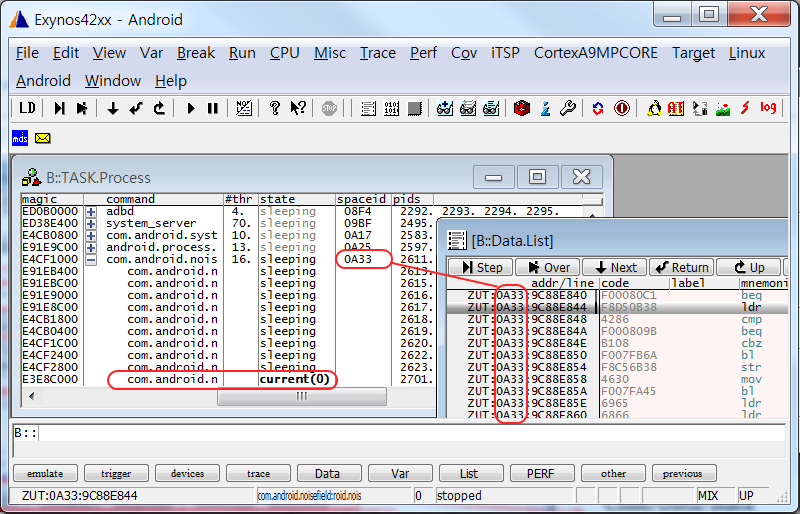This screenshot has width=800, height=514.
Task: Open the log icon in toolbar
Action: [x=768, y=108]
